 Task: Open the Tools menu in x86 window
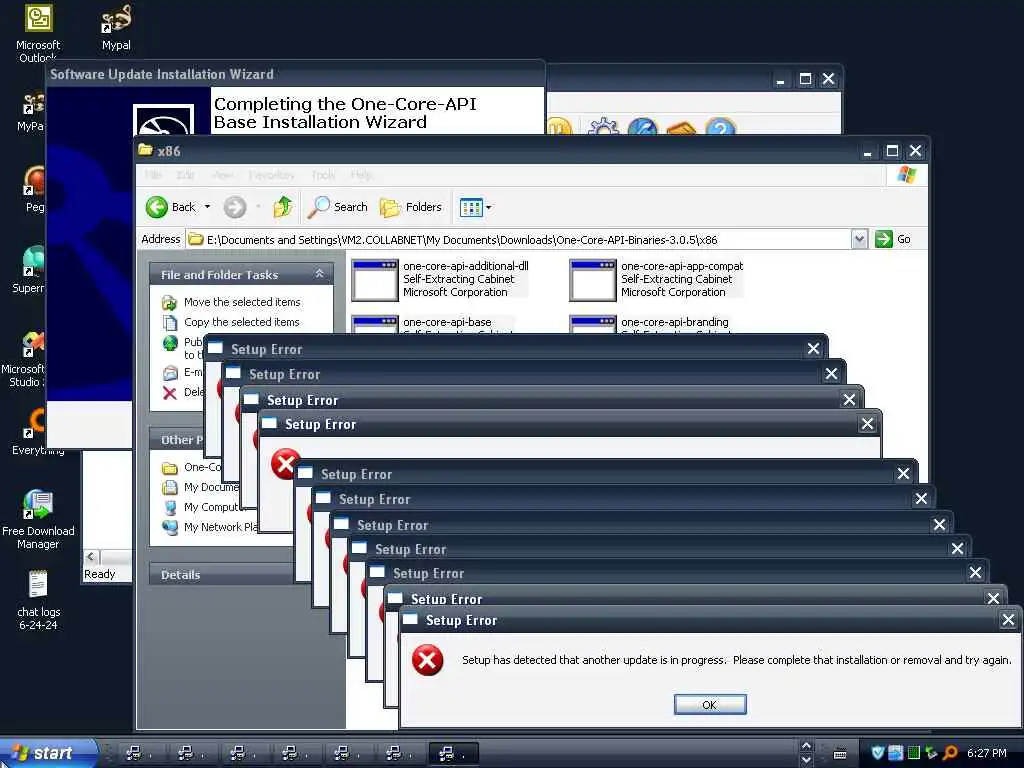click(323, 175)
